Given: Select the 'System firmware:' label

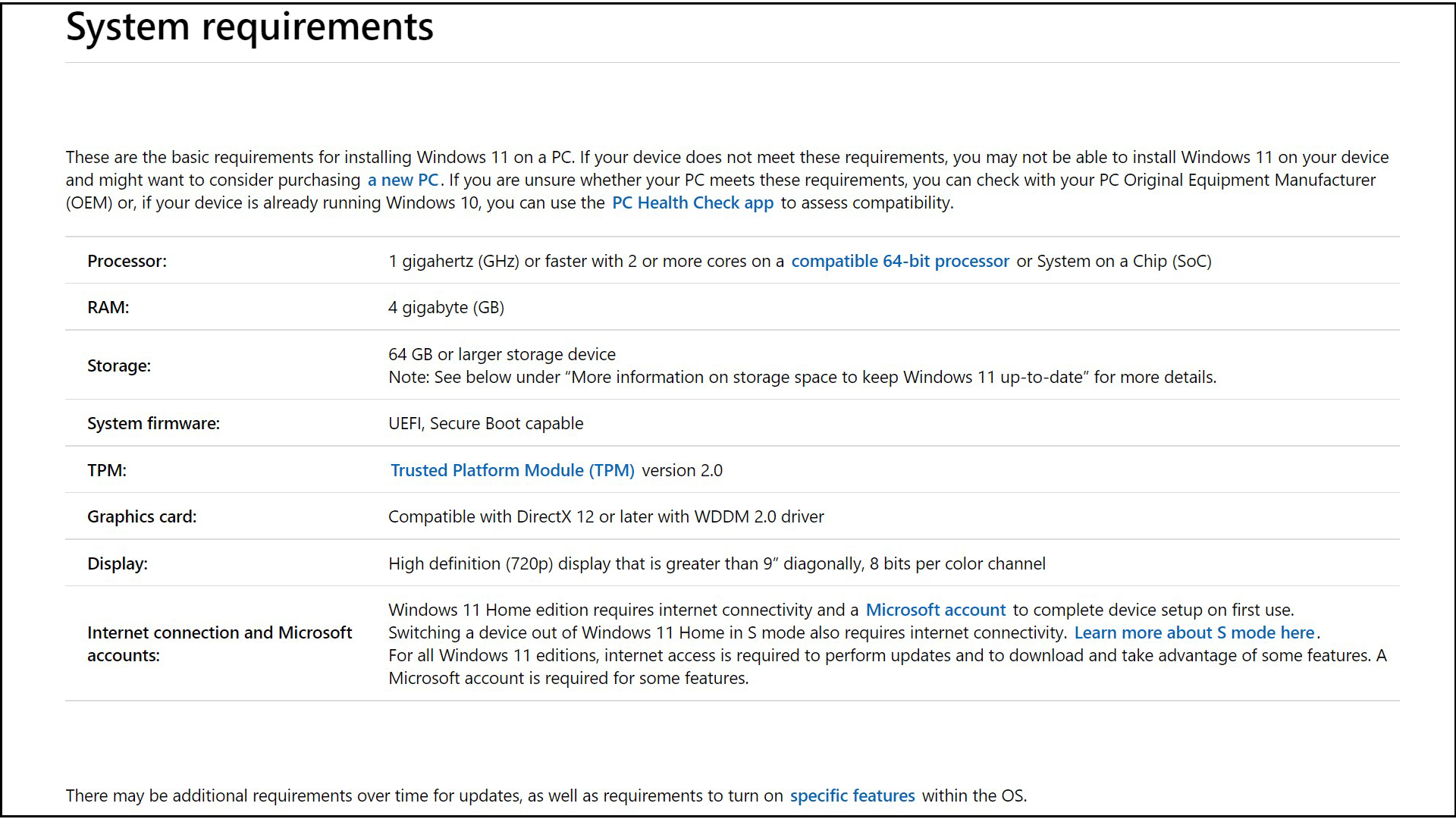Looking at the screenshot, I should pyautogui.click(x=153, y=424).
